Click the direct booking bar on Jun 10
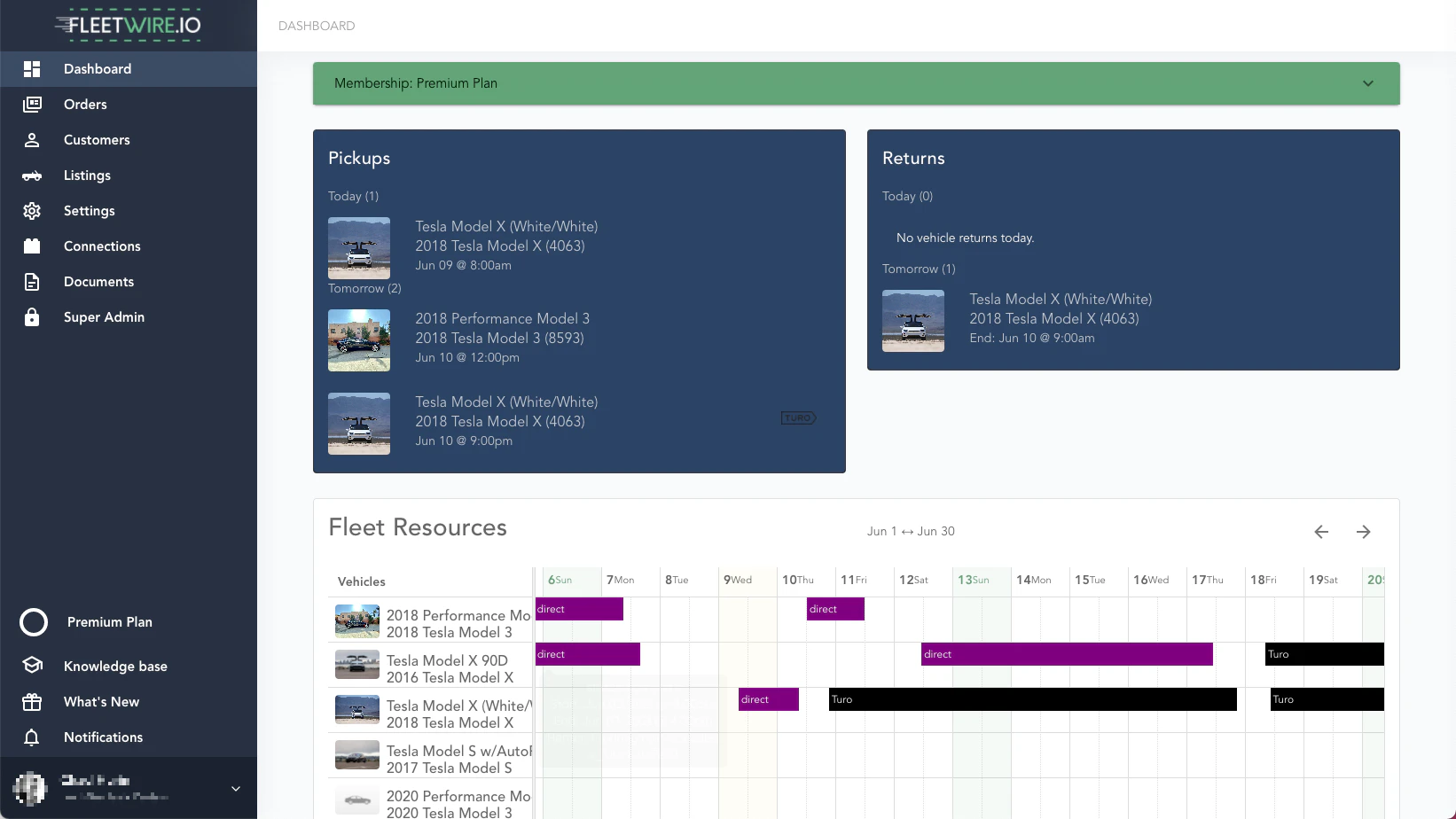This screenshot has width=1456, height=819. (x=834, y=609)
